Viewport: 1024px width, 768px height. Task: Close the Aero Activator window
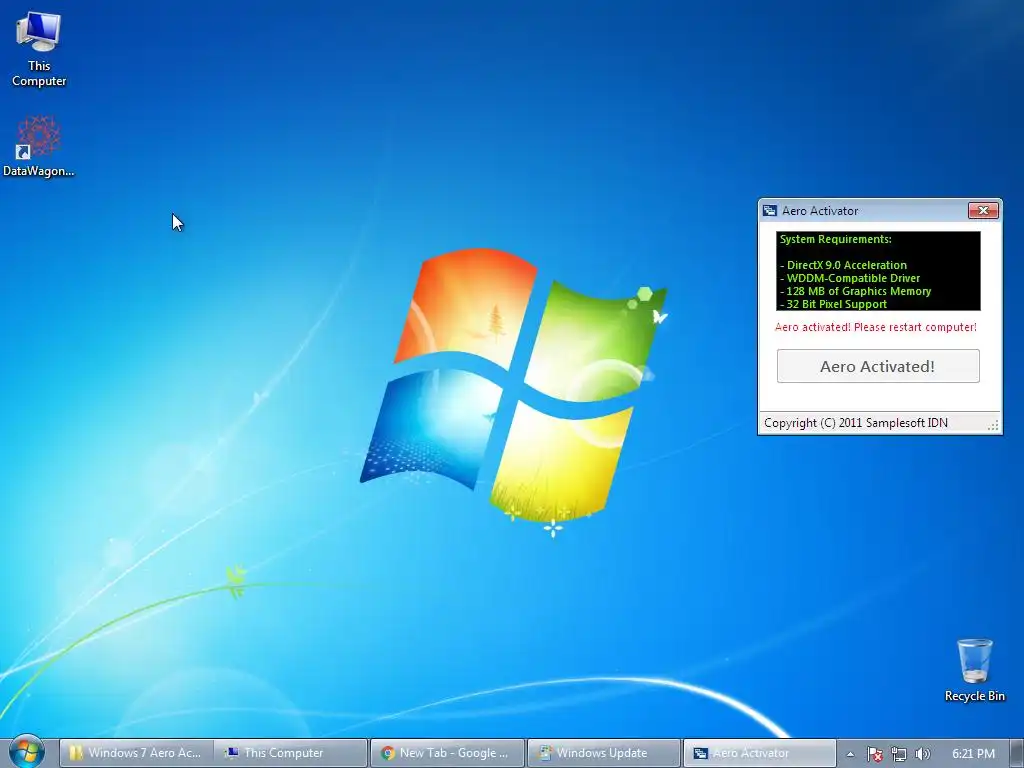[x=983, y=210]
